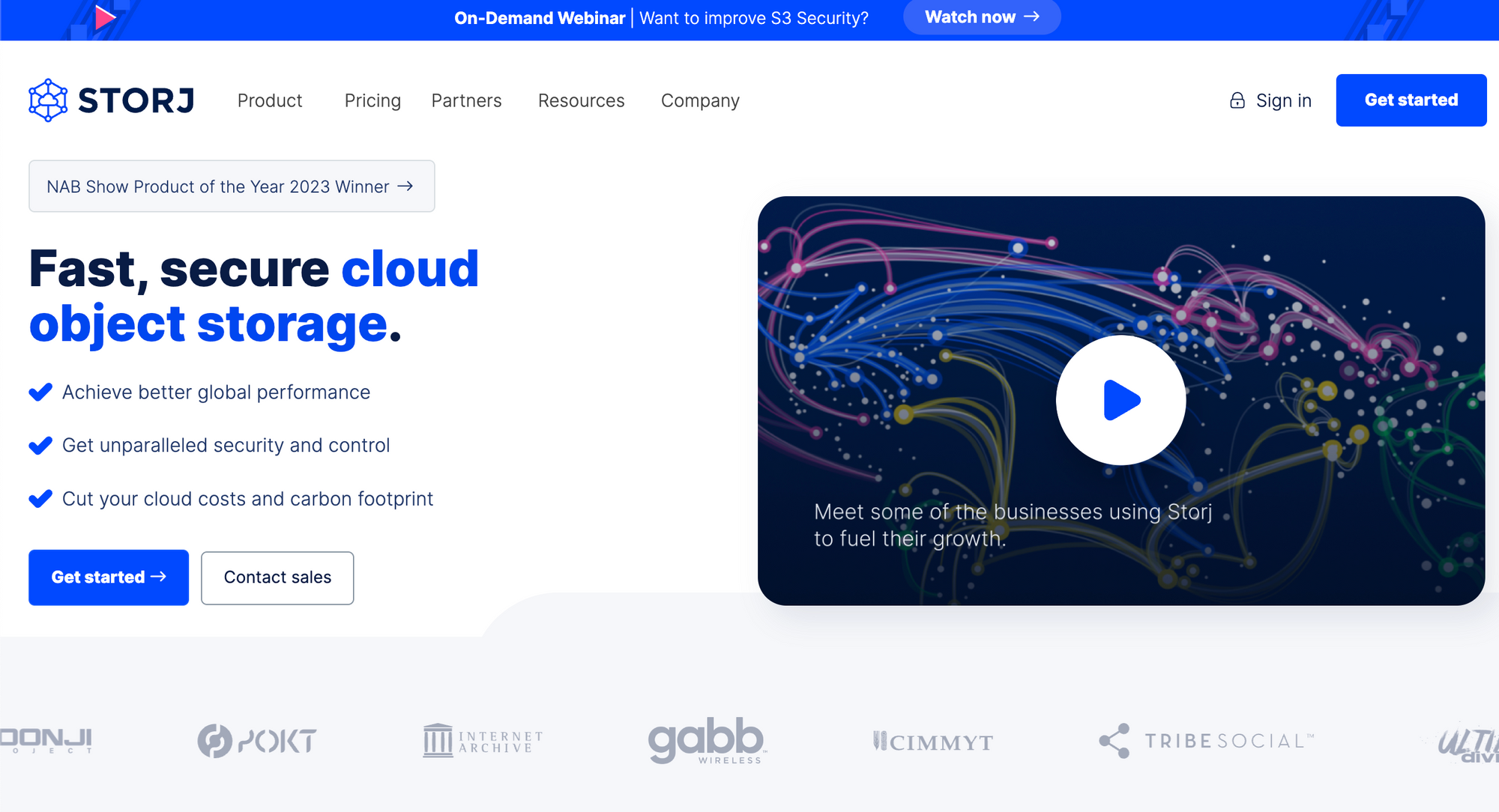Image resolution: width=1499 pixels, height=812 pixels.
Task: Click the CIMMYT logo
Action: [x=933, y=742]
